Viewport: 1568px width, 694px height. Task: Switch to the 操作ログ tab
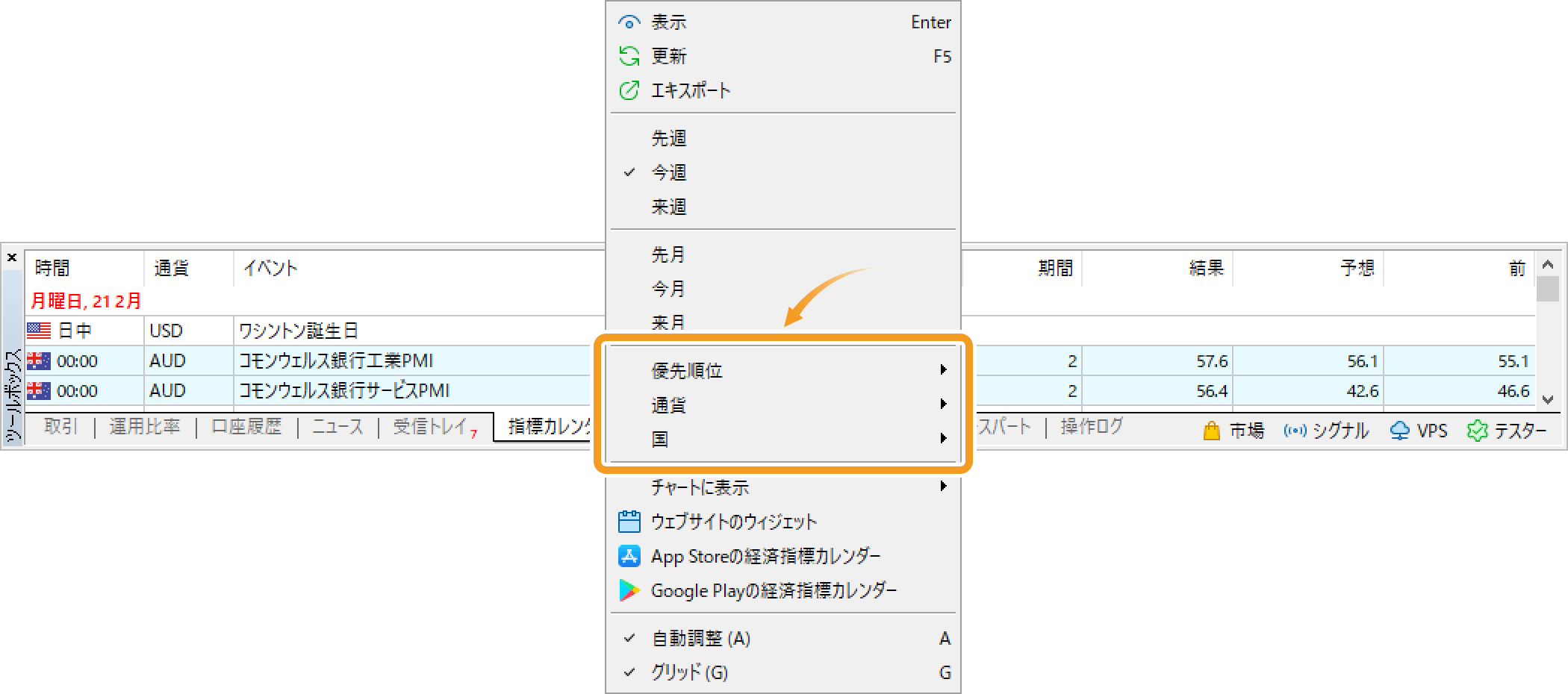tap(1092, 427)
